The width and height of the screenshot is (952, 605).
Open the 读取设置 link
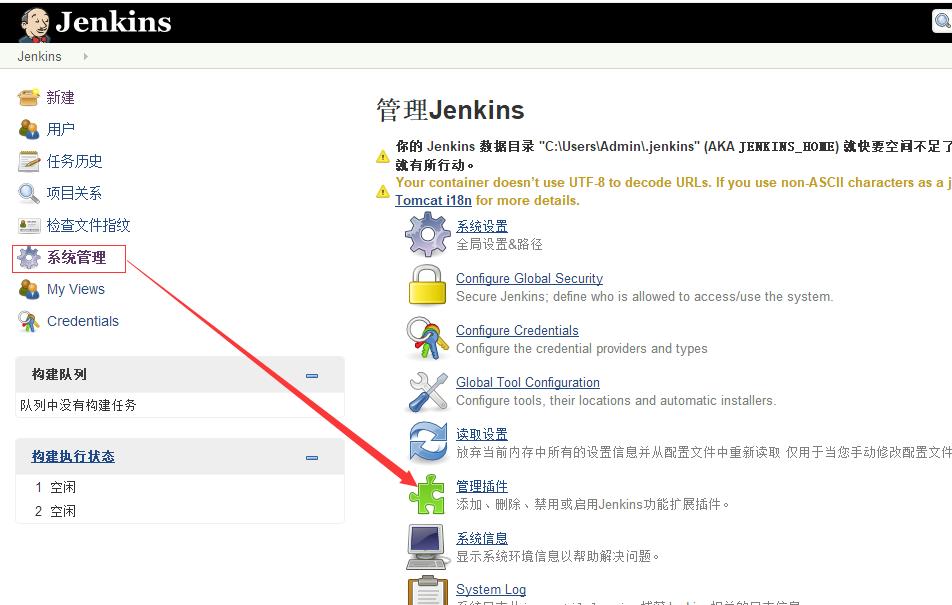(482, 434)
